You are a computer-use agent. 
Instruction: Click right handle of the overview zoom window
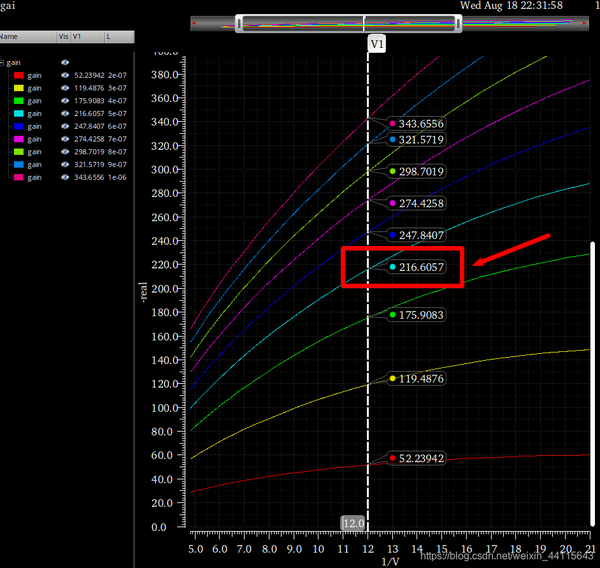(x=458, y=23)
